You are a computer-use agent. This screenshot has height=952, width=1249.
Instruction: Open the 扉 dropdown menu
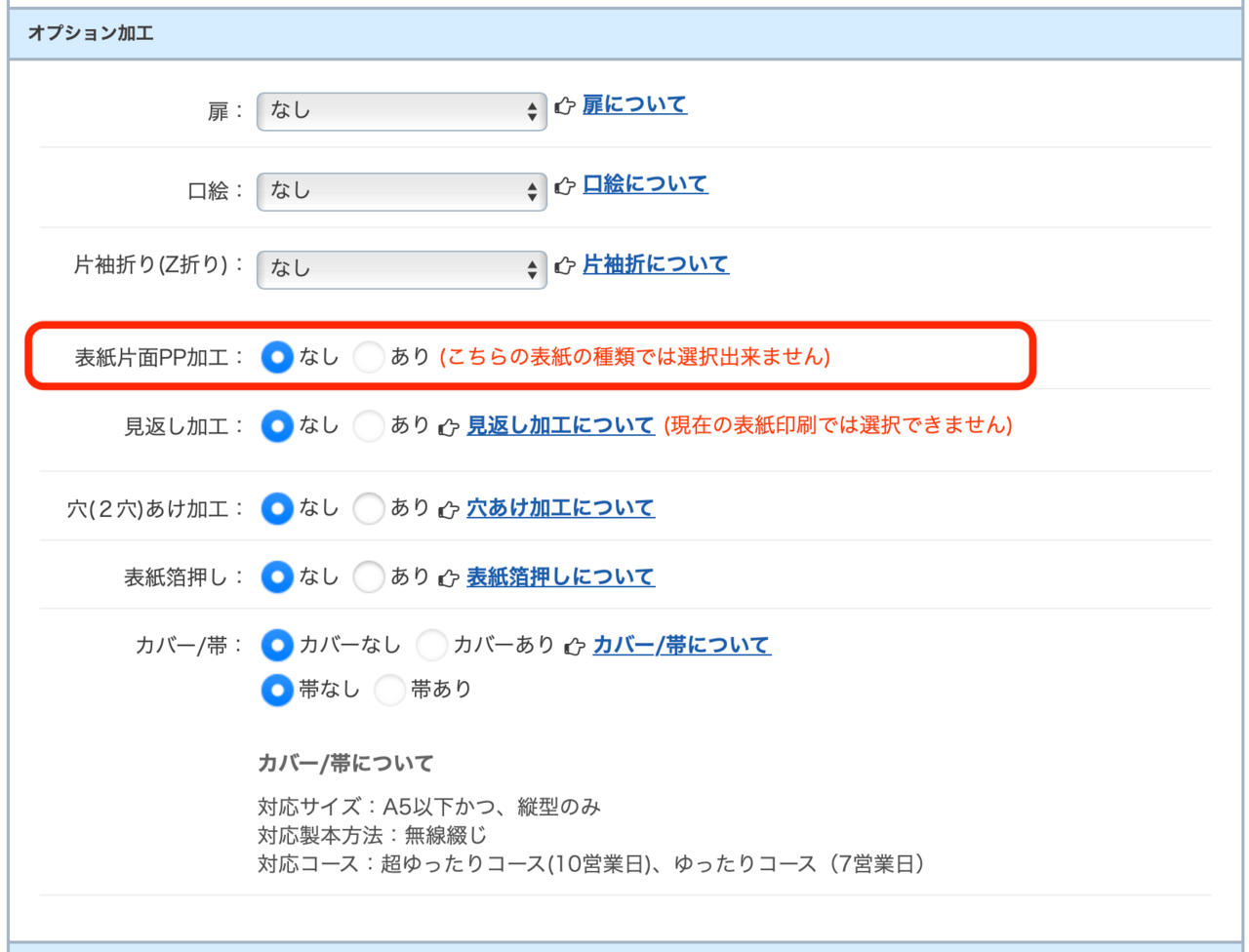(400, 110)
